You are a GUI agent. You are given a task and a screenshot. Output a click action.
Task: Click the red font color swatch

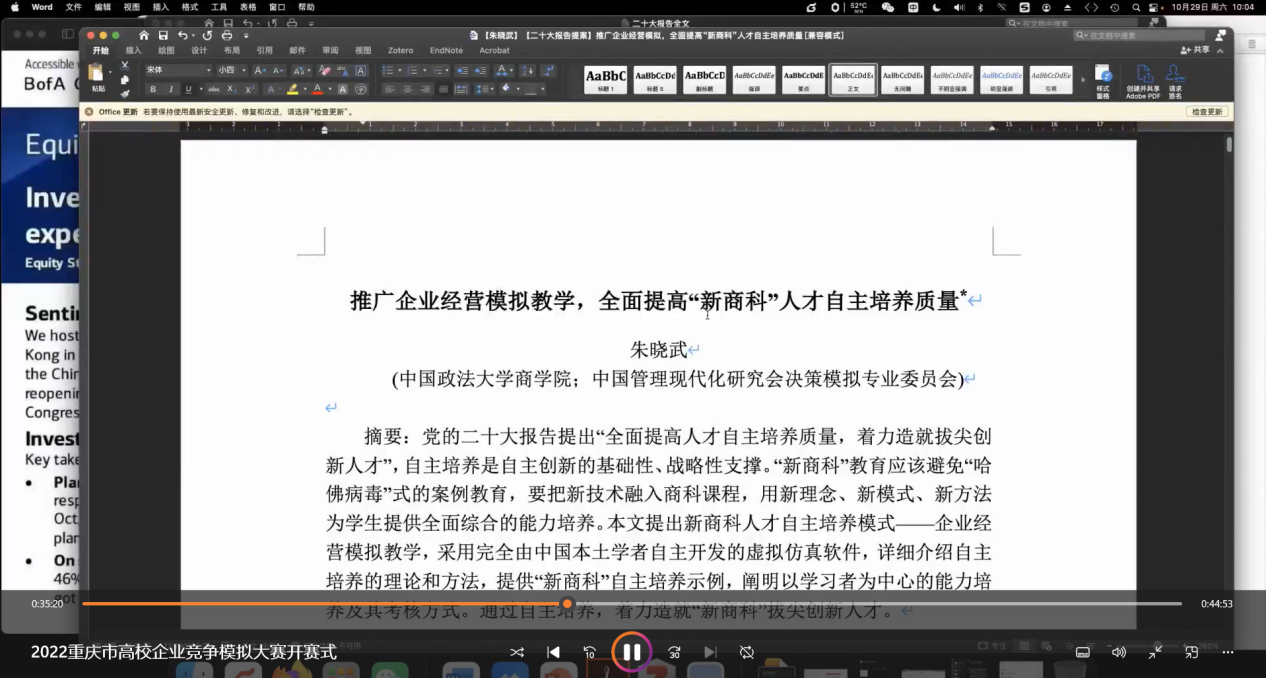coord(317,89)
